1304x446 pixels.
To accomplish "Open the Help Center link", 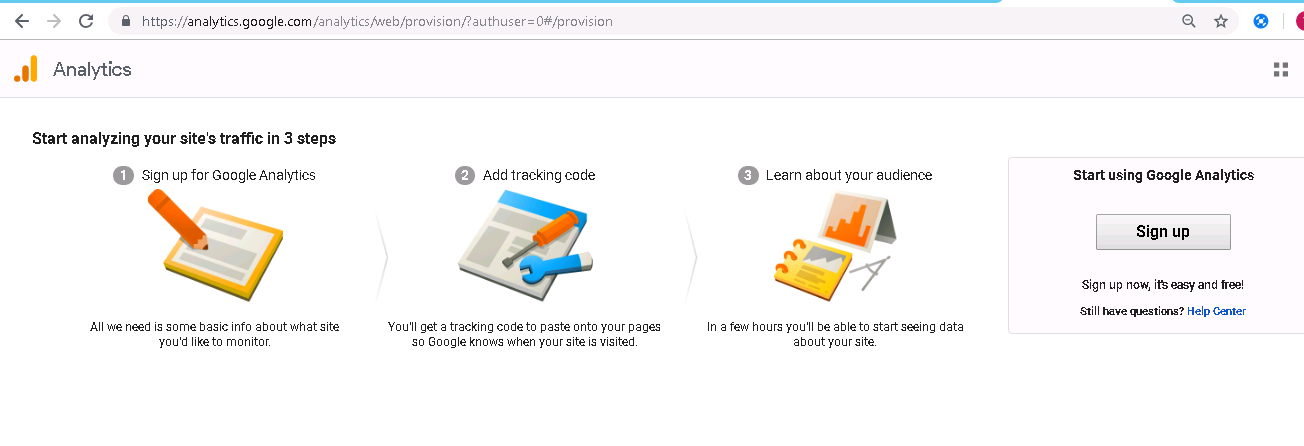I will tap(1216, 311).
